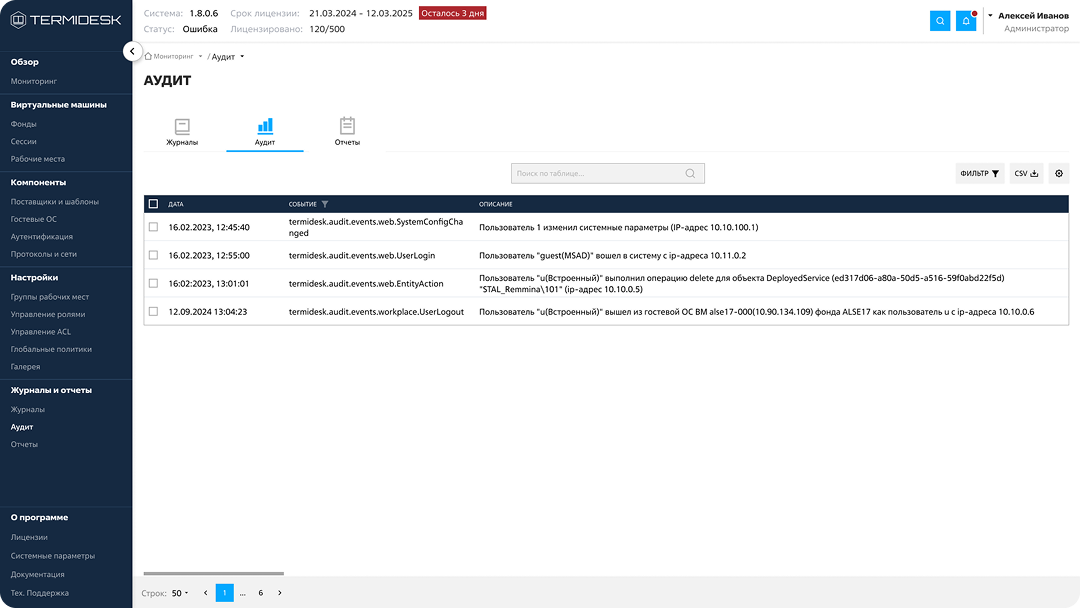Open the rows-per-page dropdown showing 50
The width and height of the screenshot is (1080, 608).
click(x=179, y=593)
